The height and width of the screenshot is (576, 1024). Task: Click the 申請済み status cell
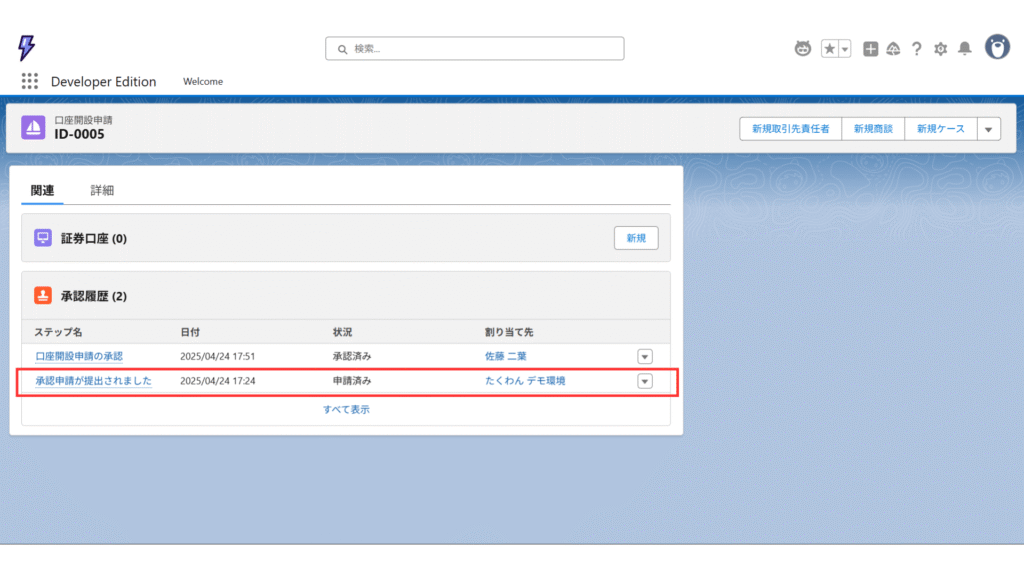click(352, 381)
